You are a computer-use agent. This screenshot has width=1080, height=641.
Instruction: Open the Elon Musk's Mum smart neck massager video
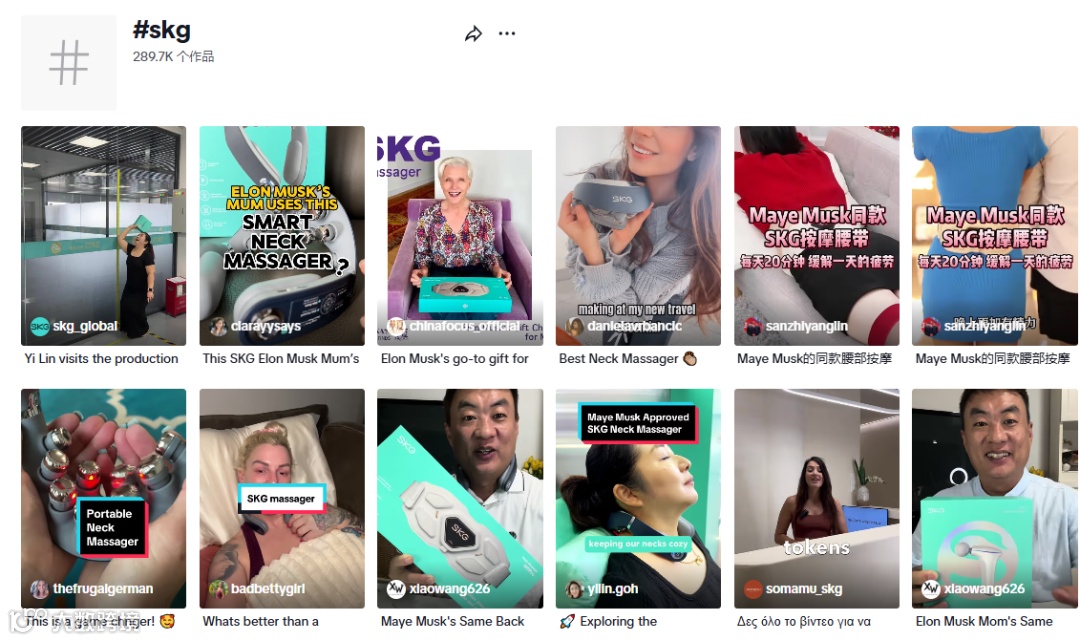(282, 235)
